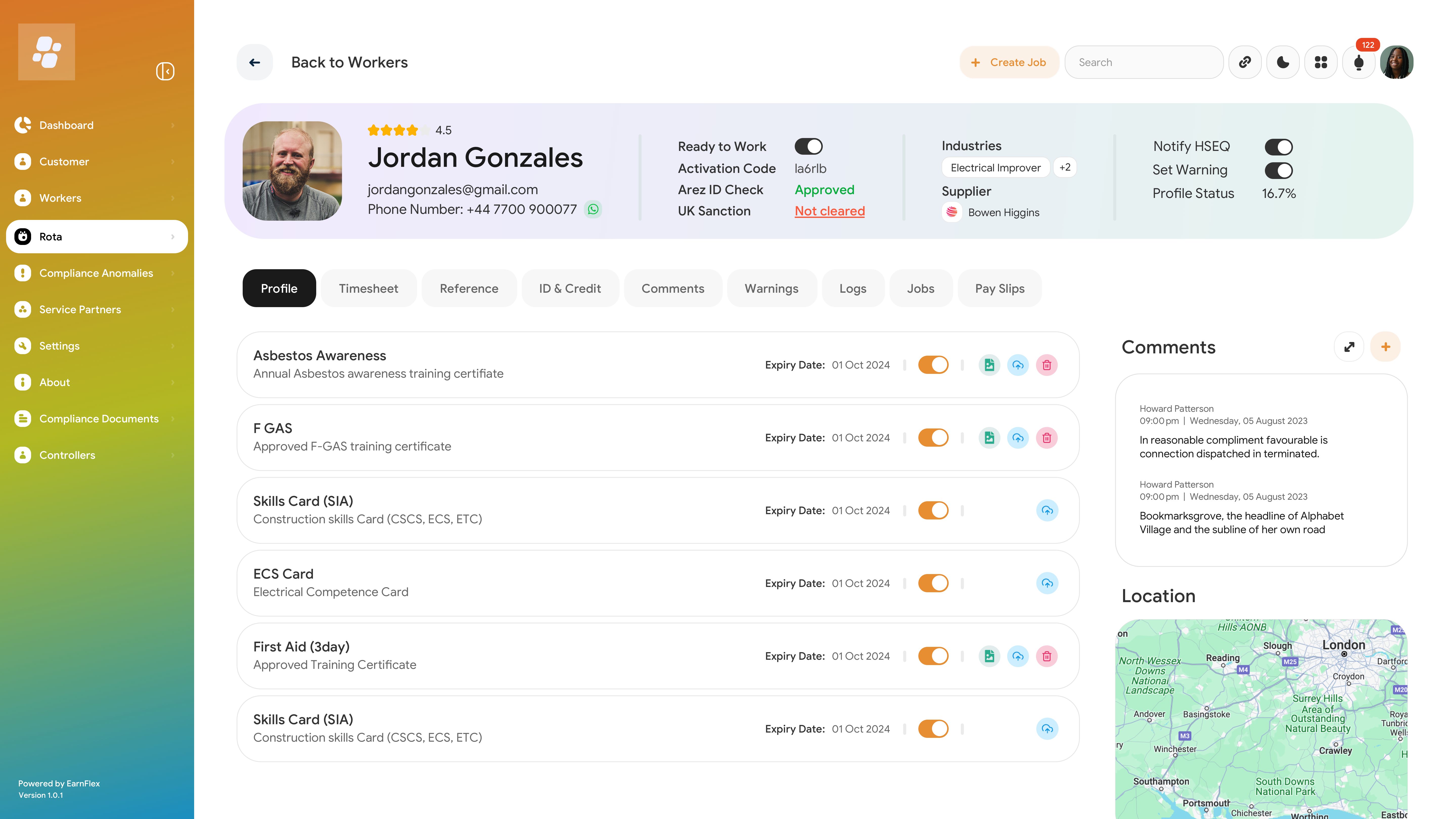Open the link icon in top bar
The image size is (1456, 819).
pyautogui.click(x=1245, y=62)
